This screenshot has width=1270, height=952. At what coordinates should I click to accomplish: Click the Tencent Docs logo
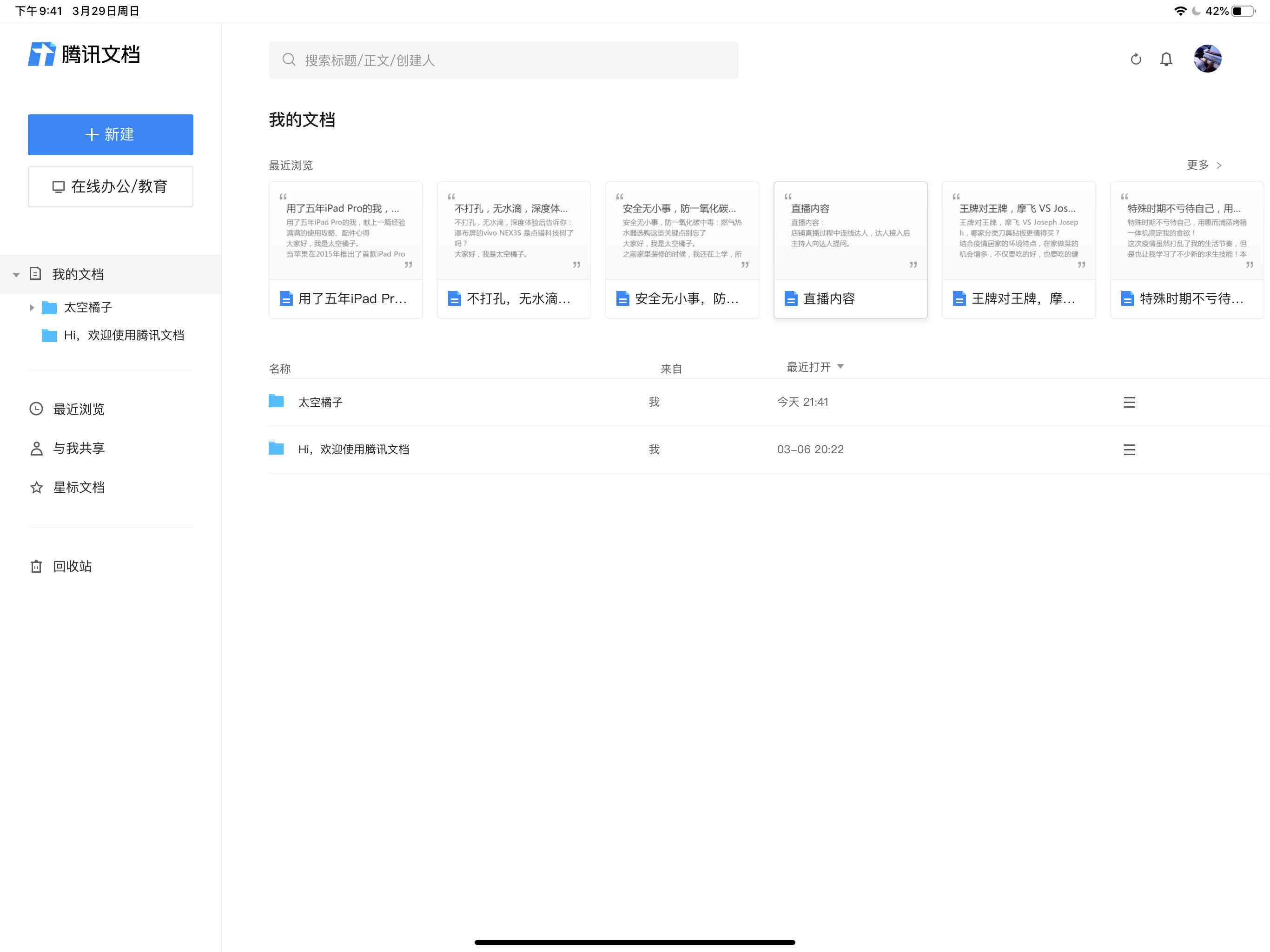84,54
